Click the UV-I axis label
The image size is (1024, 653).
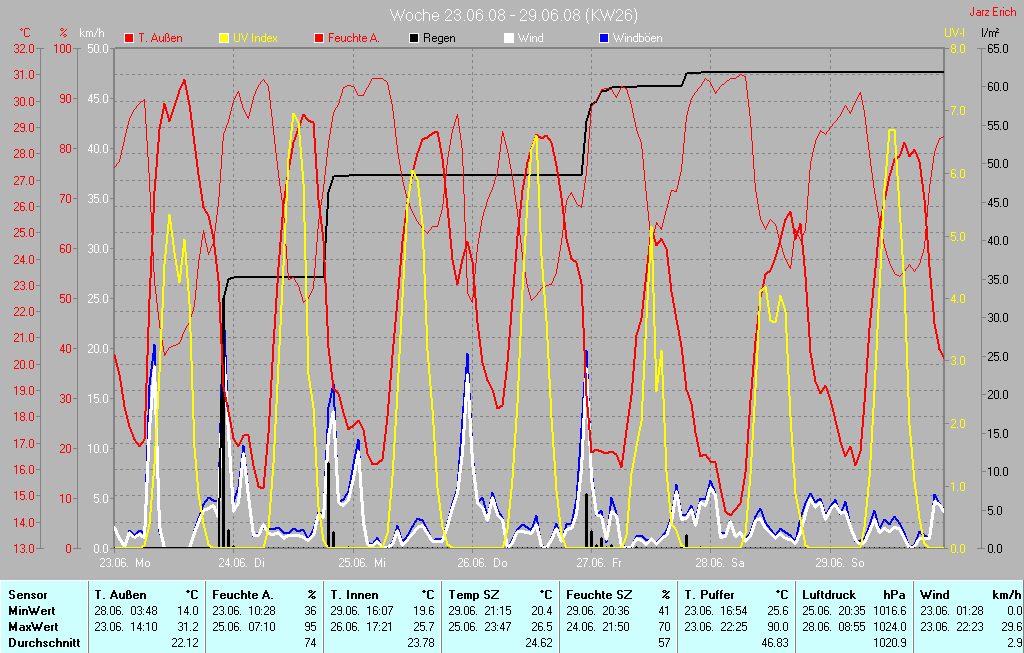pyautogui.click(x=955, y=33)
